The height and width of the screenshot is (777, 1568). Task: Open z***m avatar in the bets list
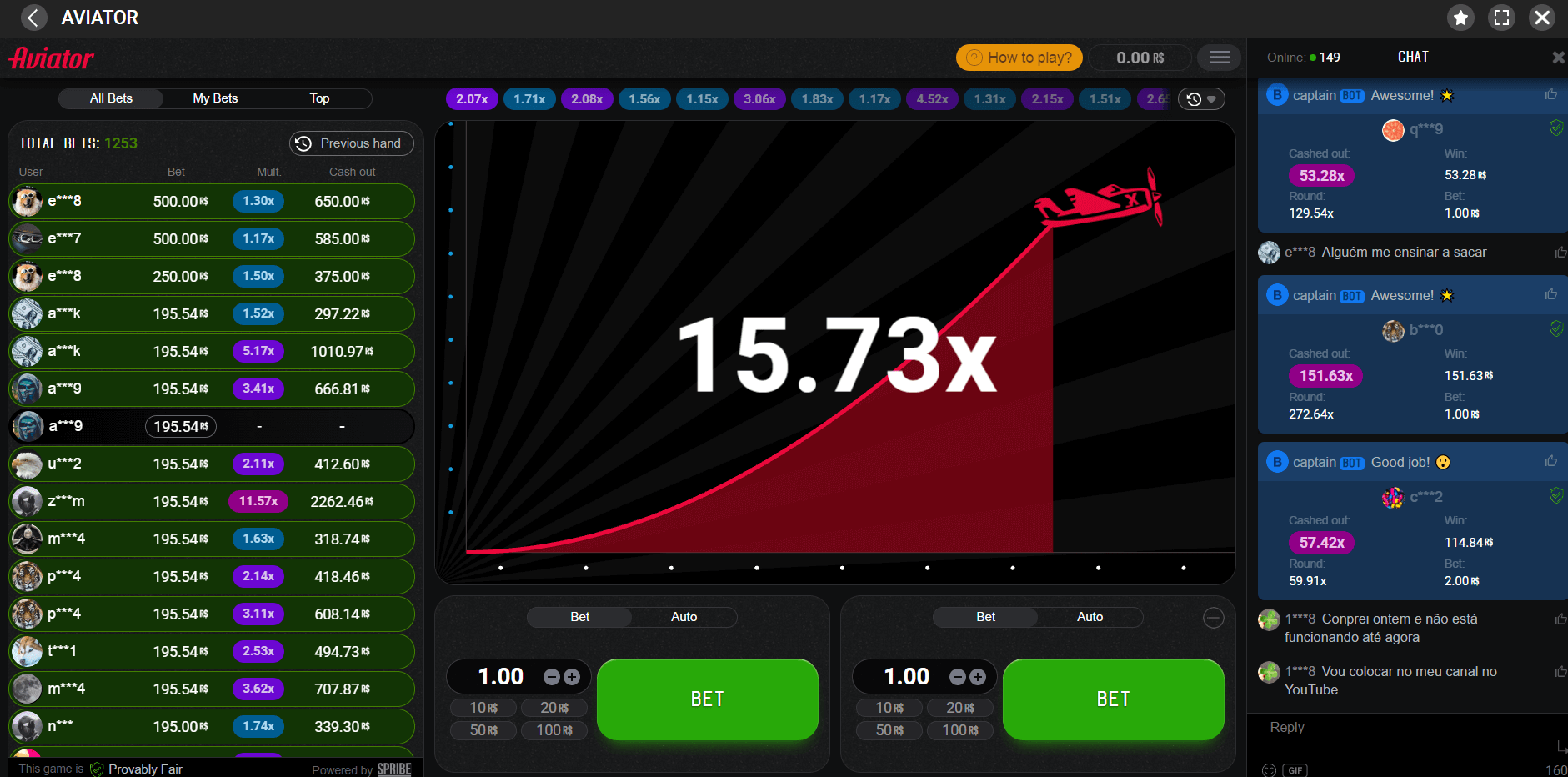point(27,501)
